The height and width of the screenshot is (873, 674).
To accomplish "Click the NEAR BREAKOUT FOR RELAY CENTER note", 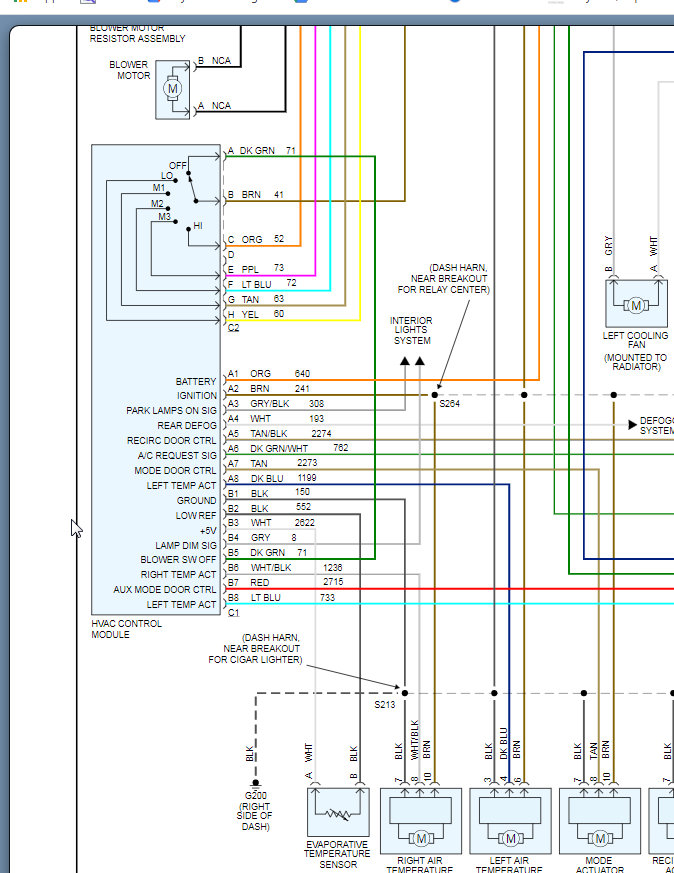I will click(x=444, y=284).
